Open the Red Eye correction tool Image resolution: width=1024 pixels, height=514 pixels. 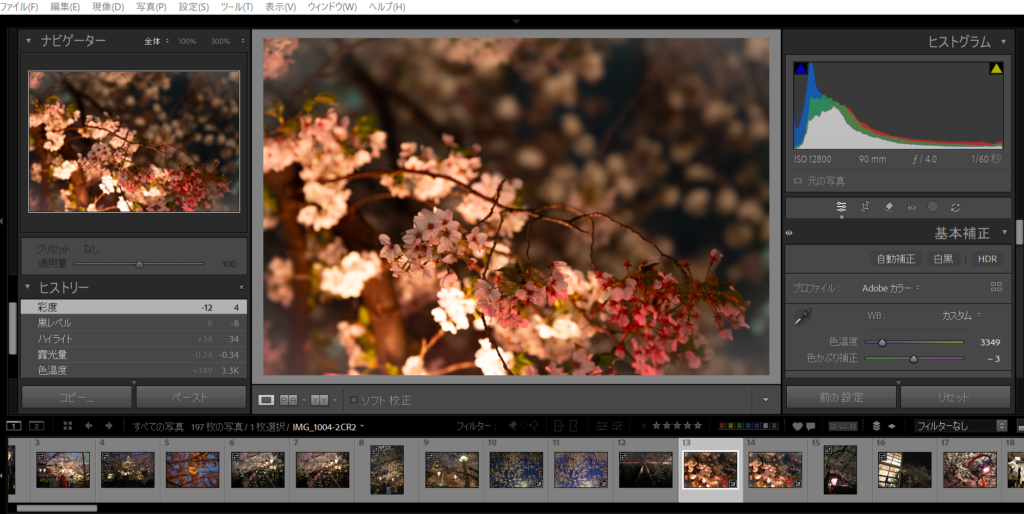911,207
